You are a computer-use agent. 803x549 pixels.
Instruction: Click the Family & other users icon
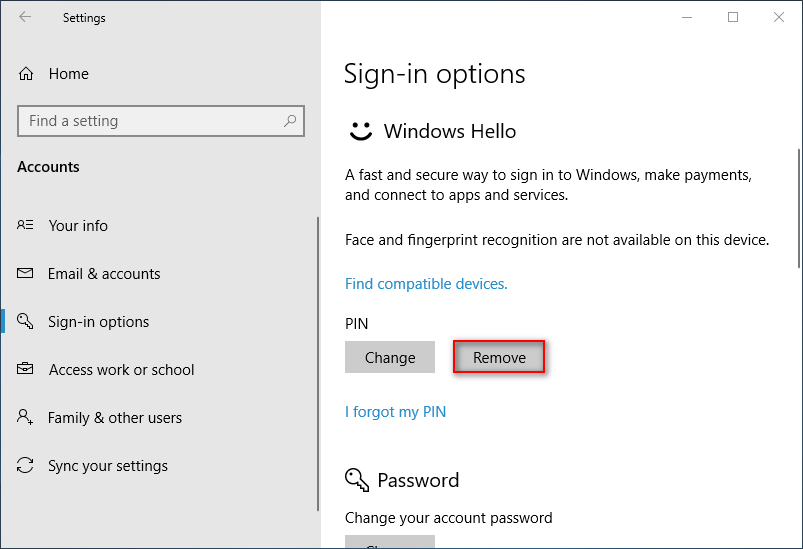(x=26, y=418)
